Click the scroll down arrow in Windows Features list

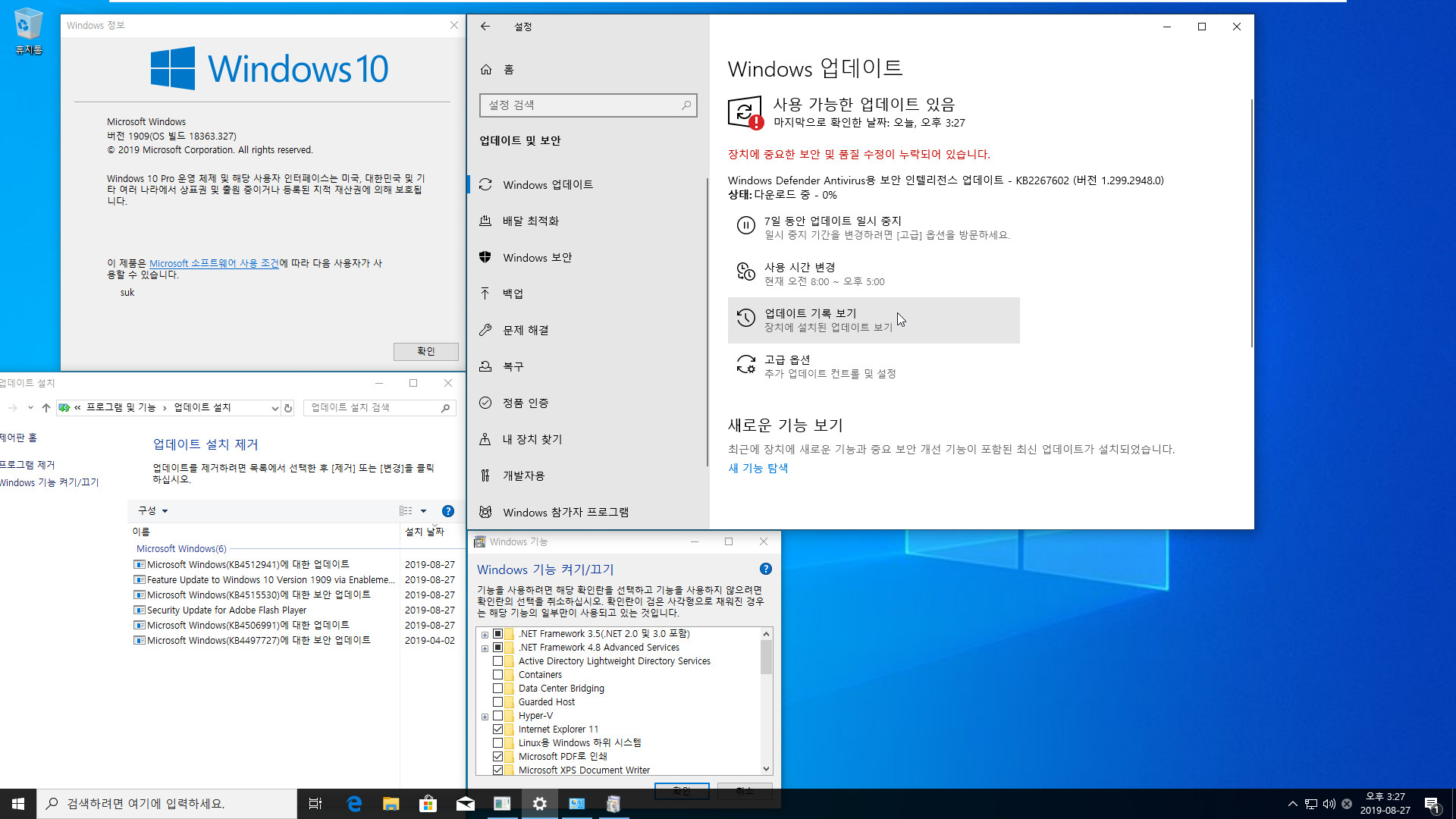pyautogui.click(x=766, y=769)
